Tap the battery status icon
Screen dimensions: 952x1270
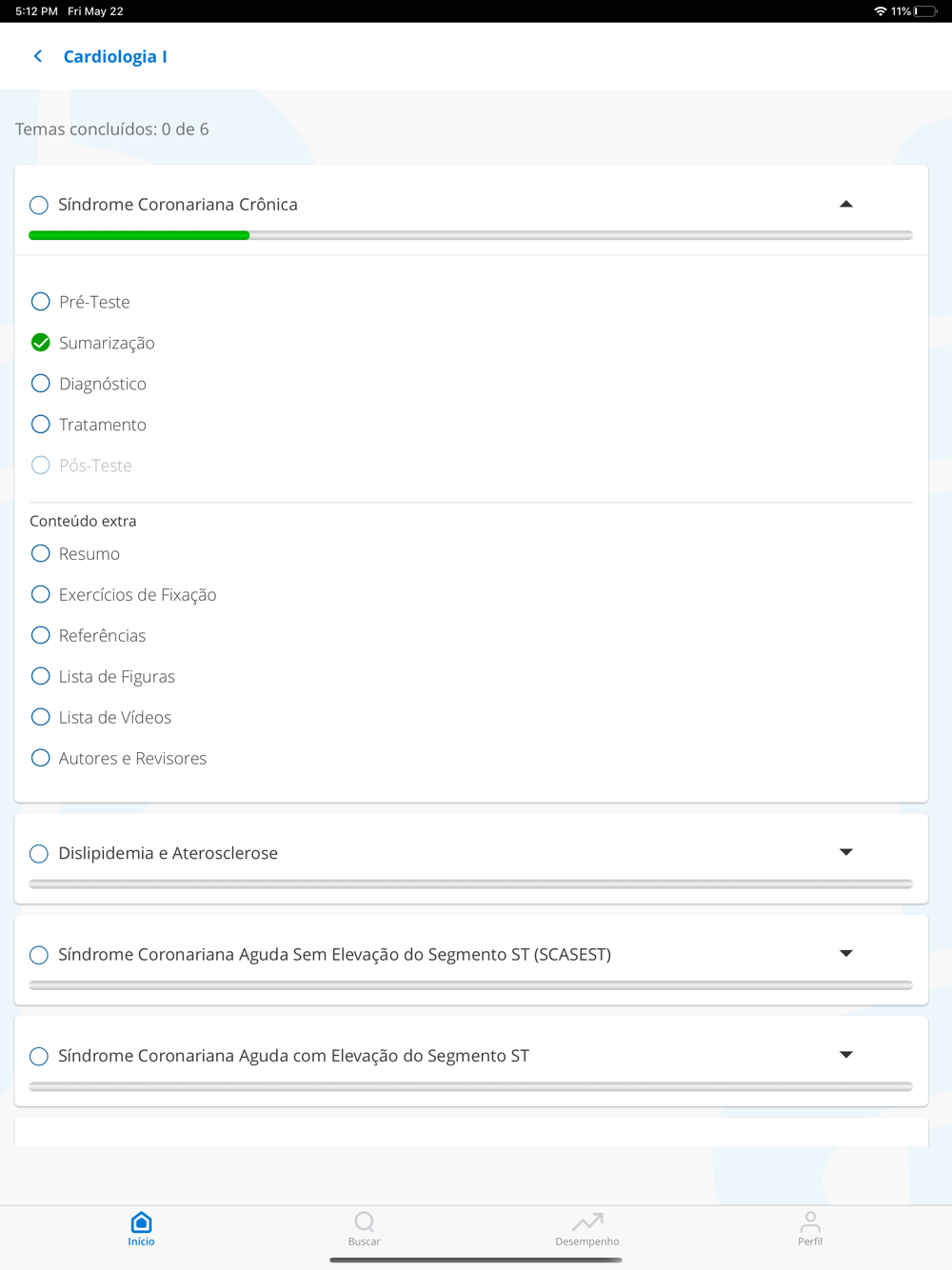(925, 11)
